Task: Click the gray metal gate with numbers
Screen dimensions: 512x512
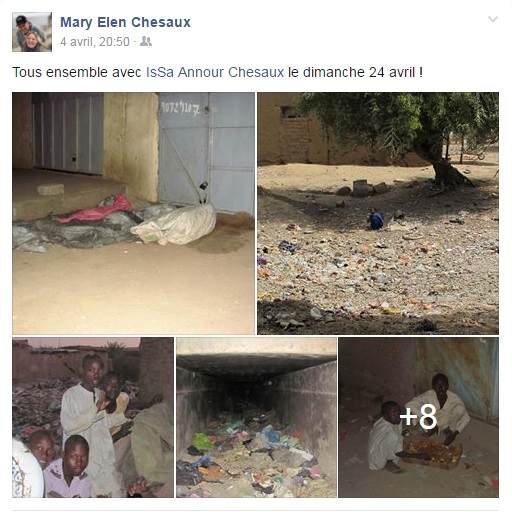Action: point(206,153)
